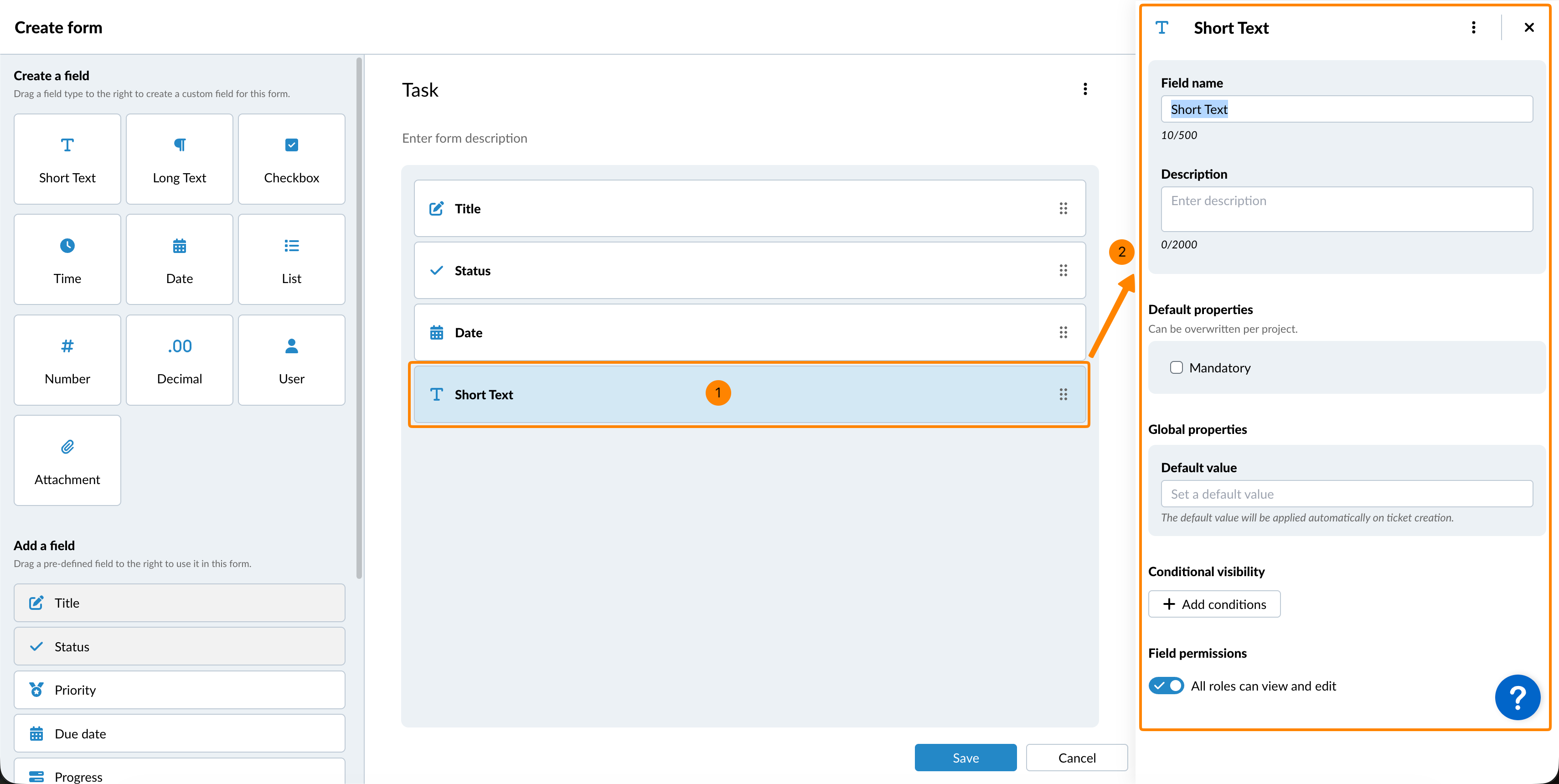
Task: Enable the Mandatory checkbox
Action: [1176, 368]
